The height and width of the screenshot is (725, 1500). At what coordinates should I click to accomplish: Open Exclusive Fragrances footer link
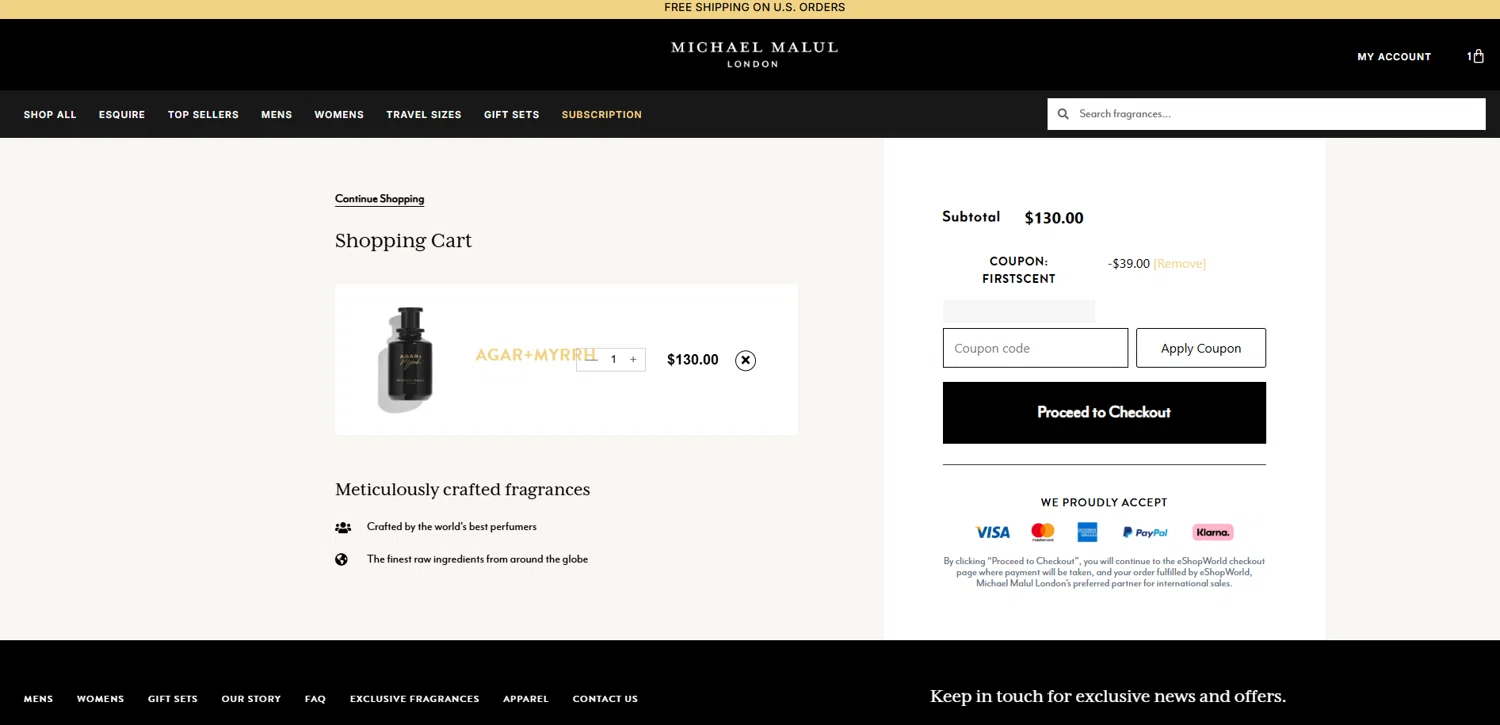[x=415, y=699]
